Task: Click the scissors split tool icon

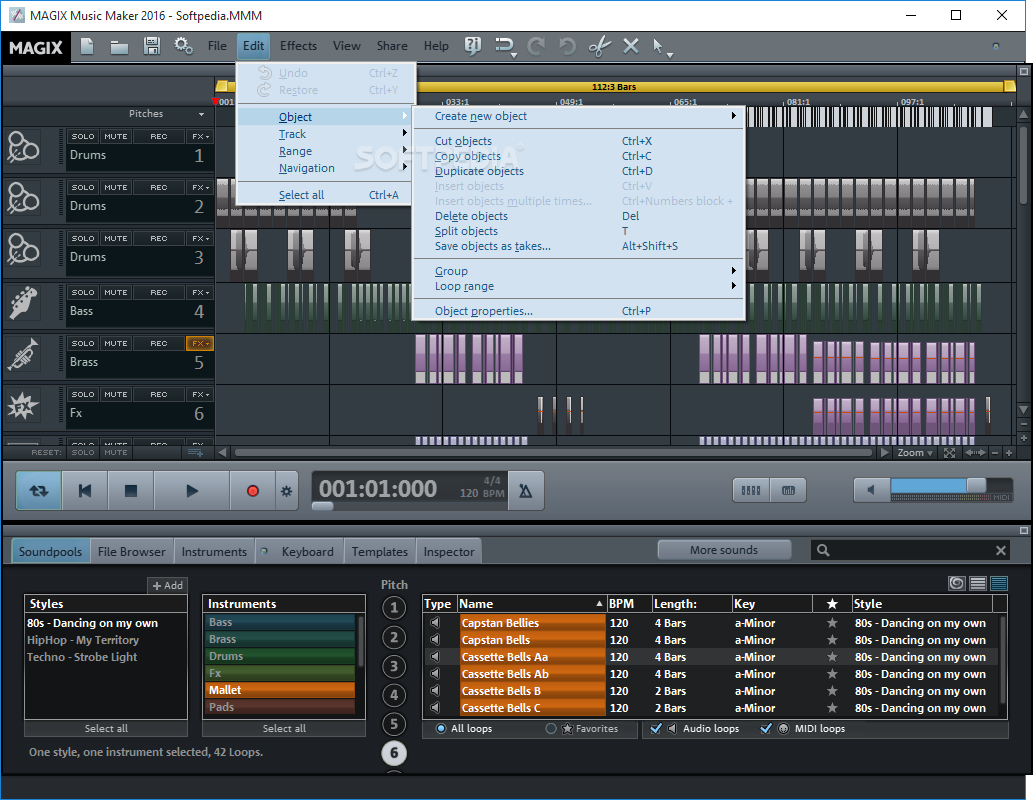Action: coord(600,46)
